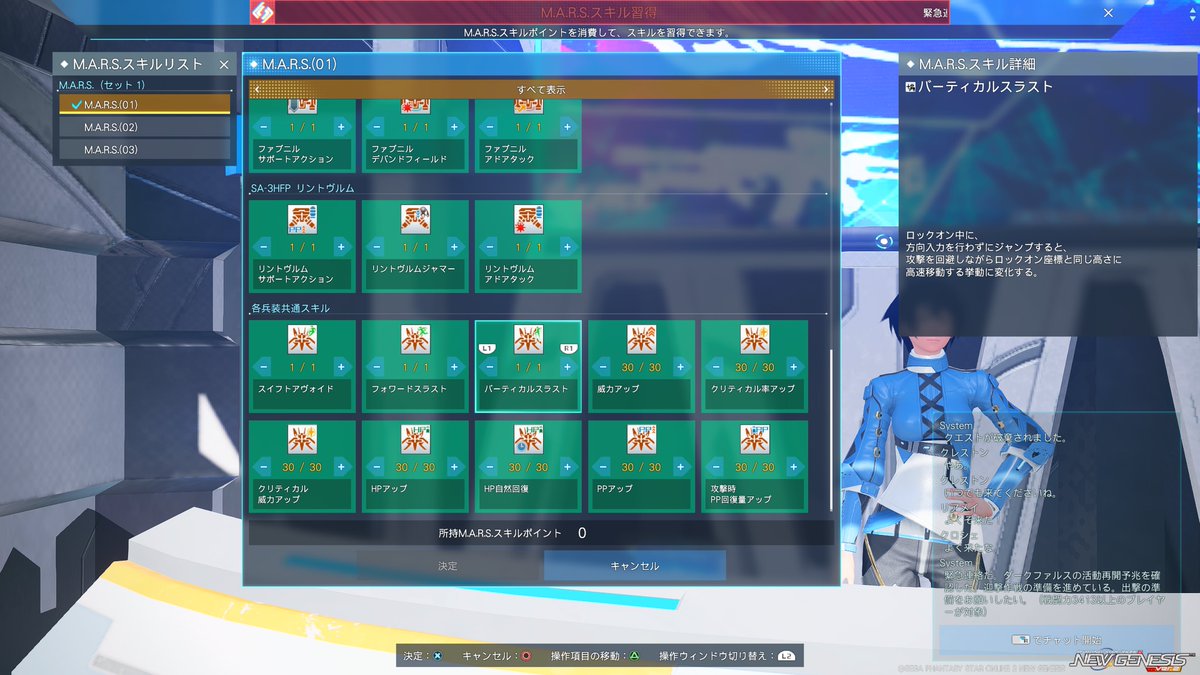1200x675 pixels.
Task: Increase 攻撃時PP回復量アップ level with plus
Action: [793, 467]
